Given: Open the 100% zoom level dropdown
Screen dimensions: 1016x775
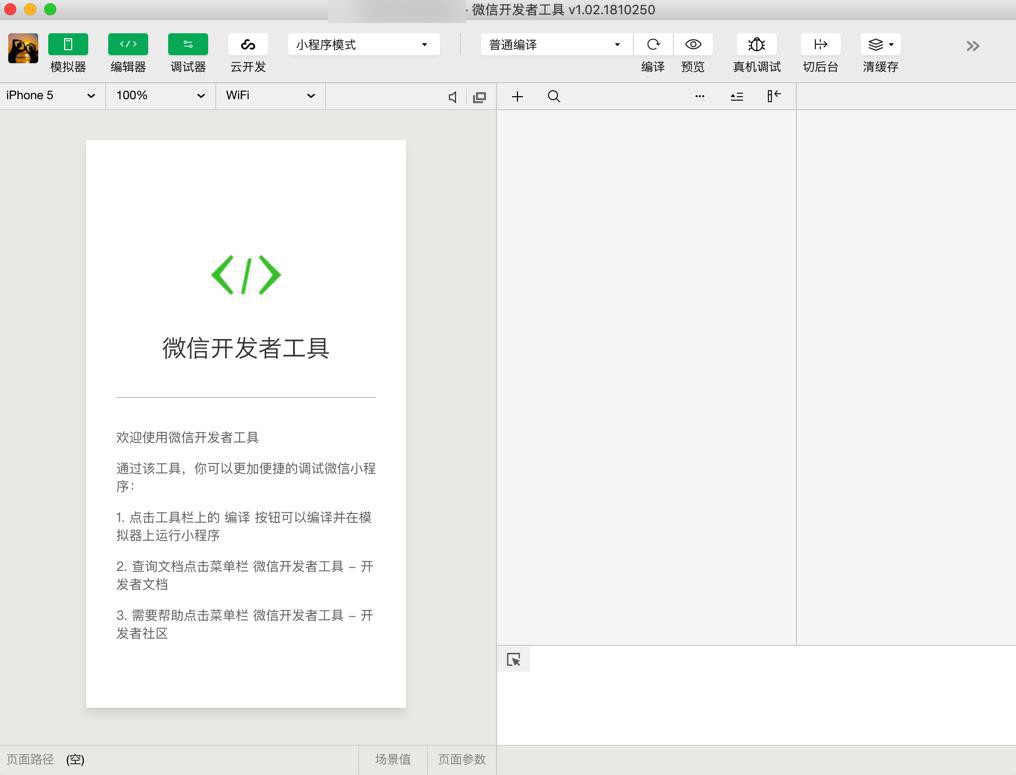Looking at the screenshot, I should pos(160,95).
